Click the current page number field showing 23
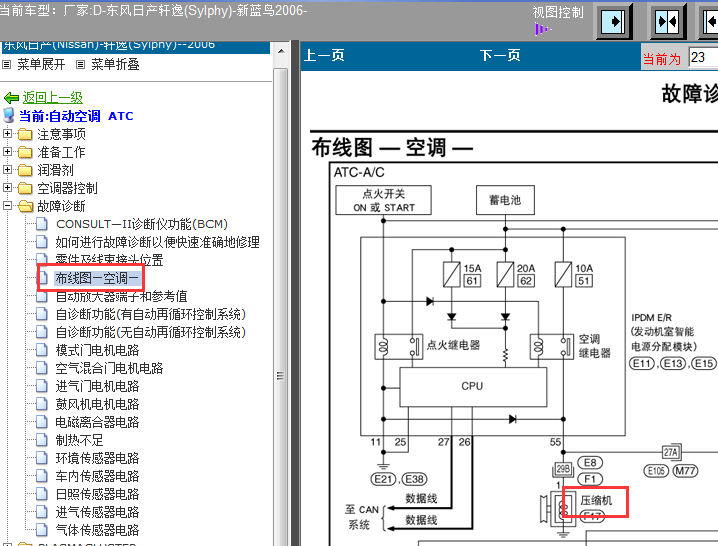 click(703, 57)
